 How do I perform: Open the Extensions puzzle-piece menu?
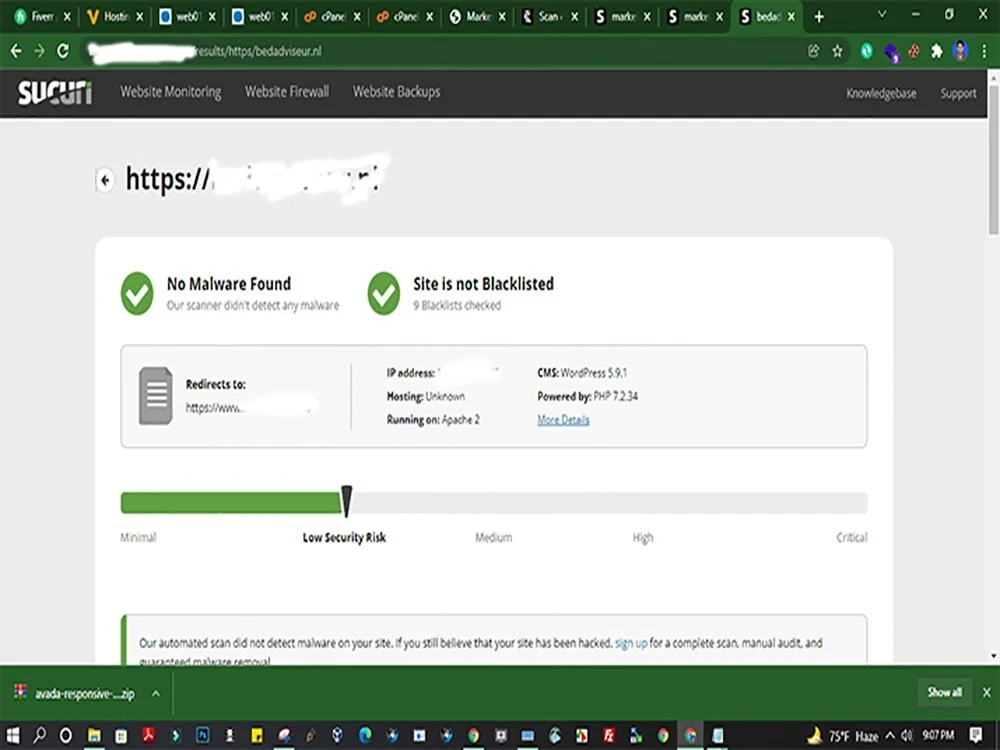coord(937,51)
